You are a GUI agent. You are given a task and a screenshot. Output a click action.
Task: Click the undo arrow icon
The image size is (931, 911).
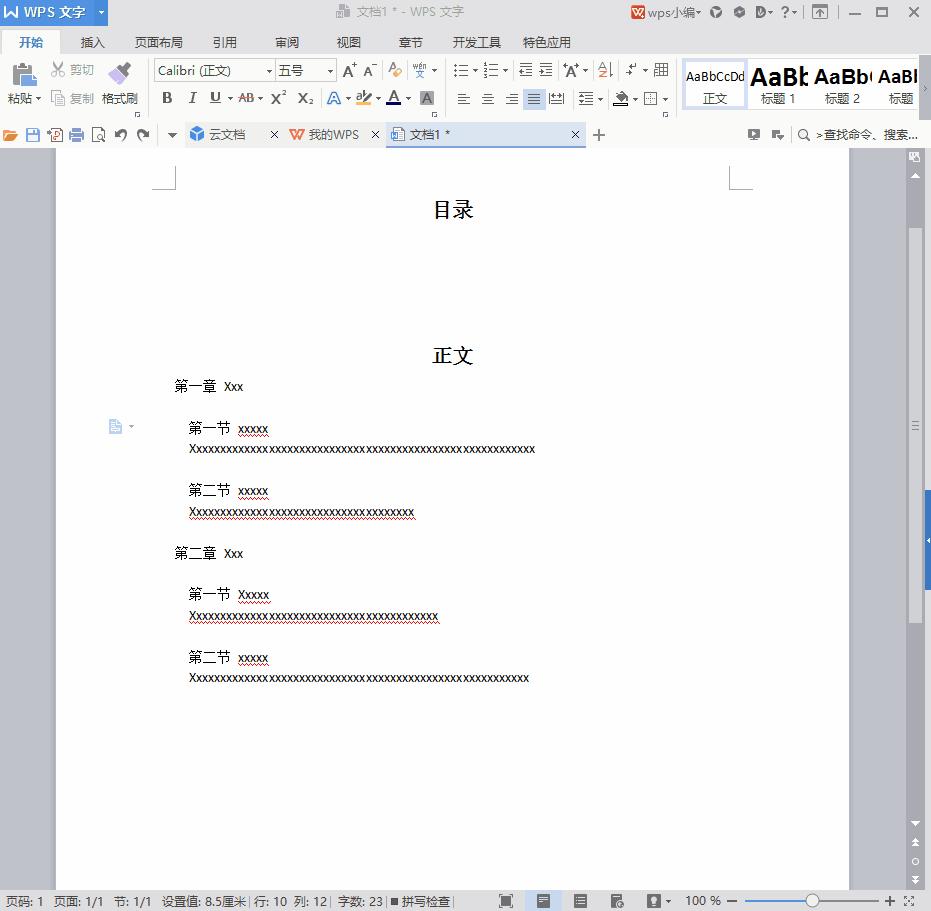pos(120,134)
